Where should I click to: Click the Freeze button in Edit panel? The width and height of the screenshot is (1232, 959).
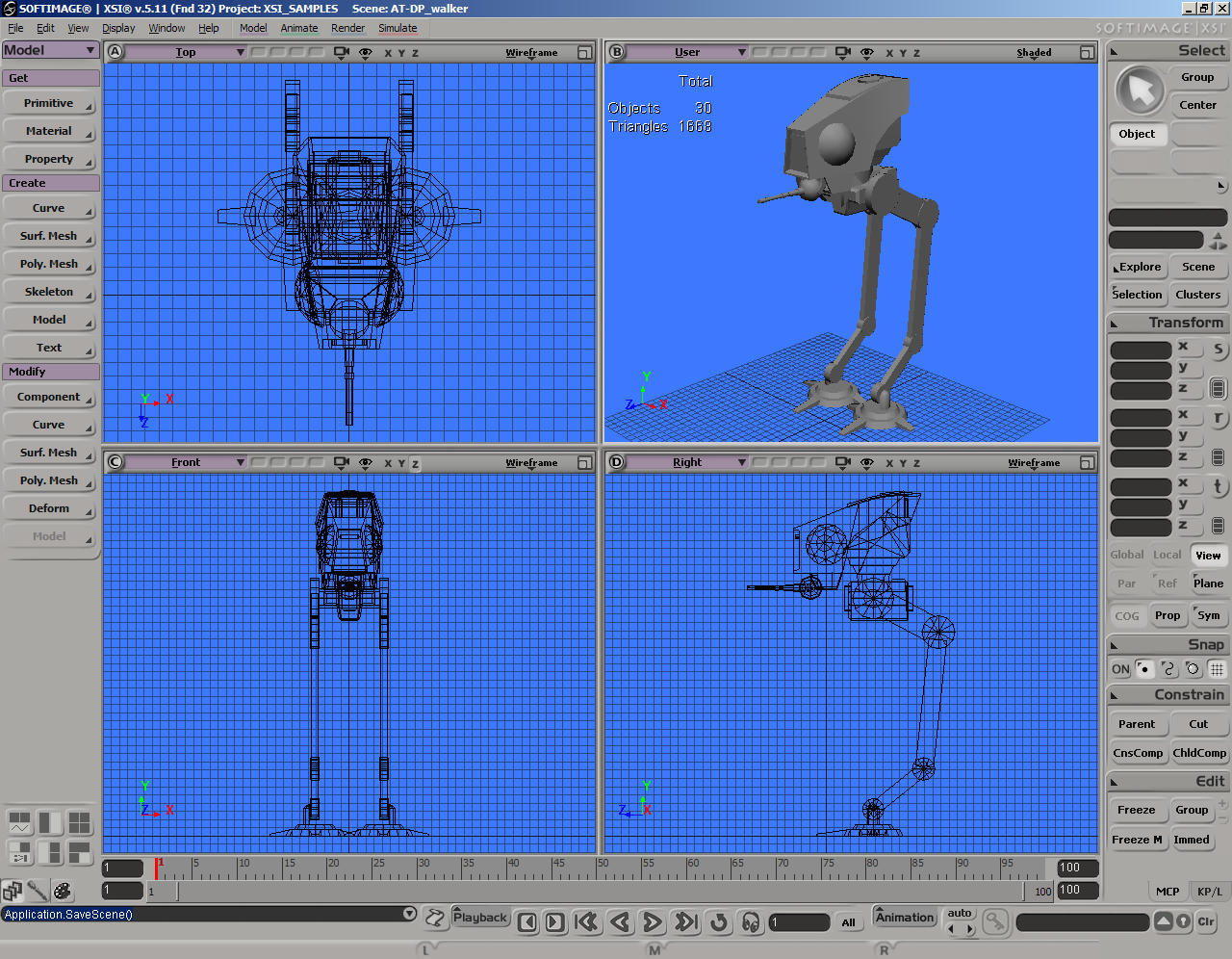coord(1137,810)
